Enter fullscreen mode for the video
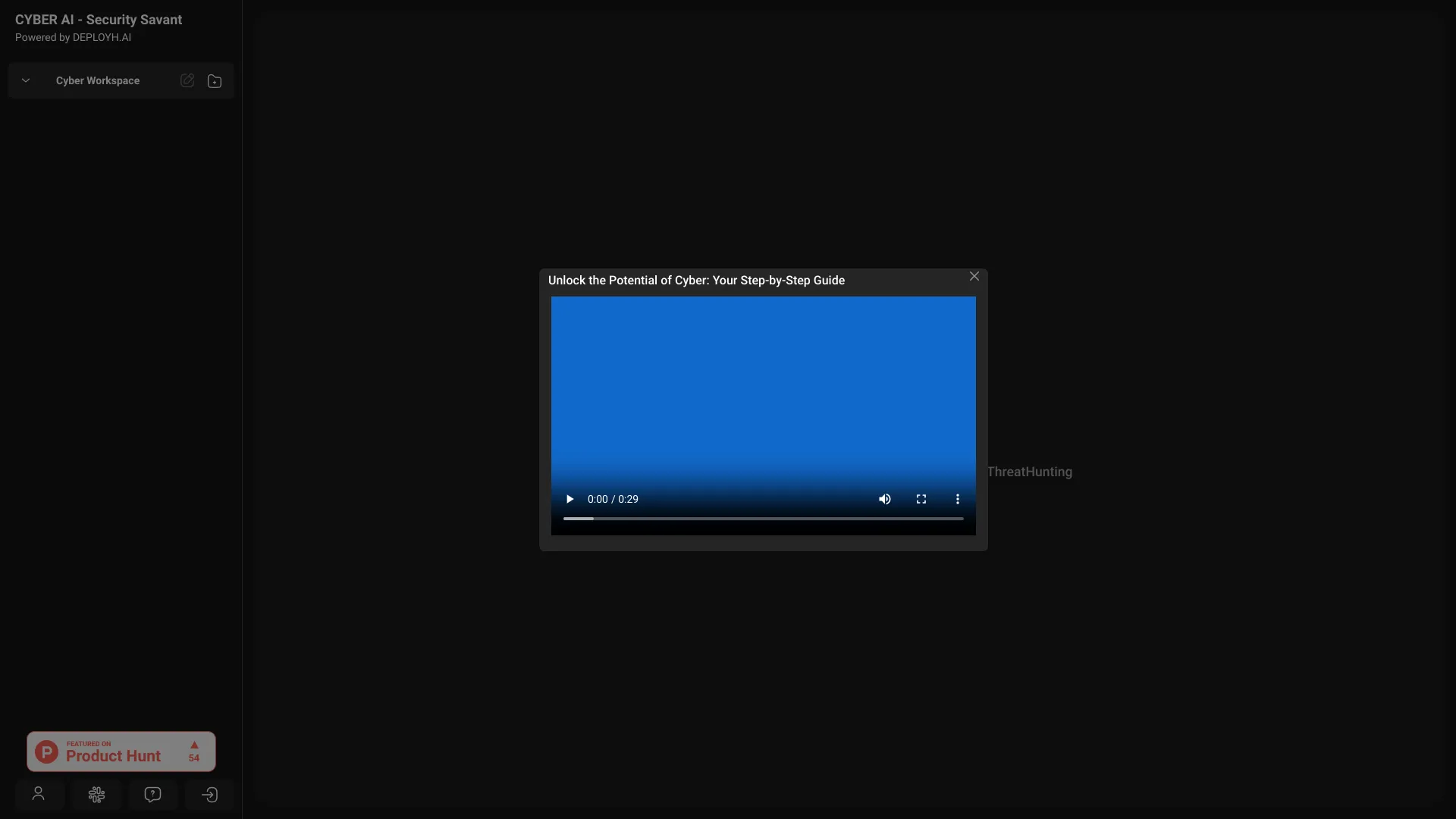Viewport: 1456px width, 819px height. (x=921, y=499)
